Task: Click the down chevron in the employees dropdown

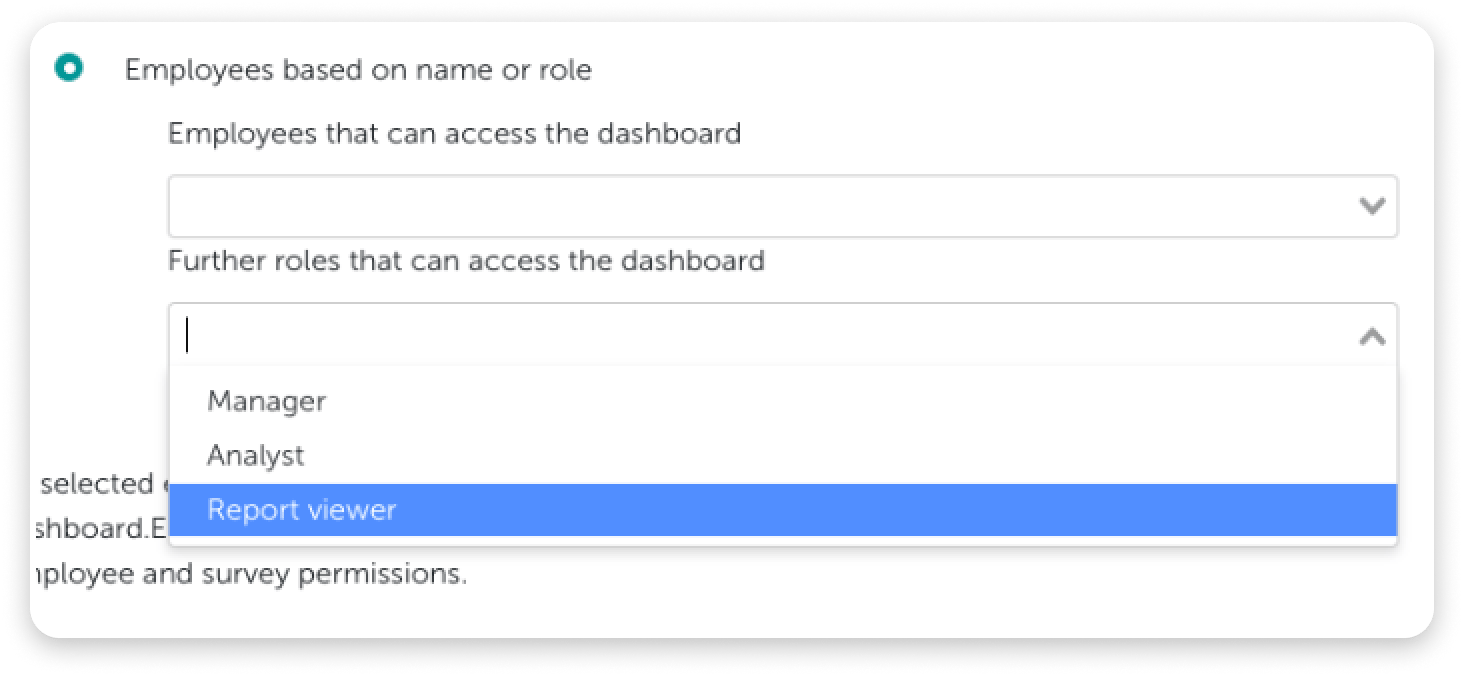Action: coord(1372,206)
